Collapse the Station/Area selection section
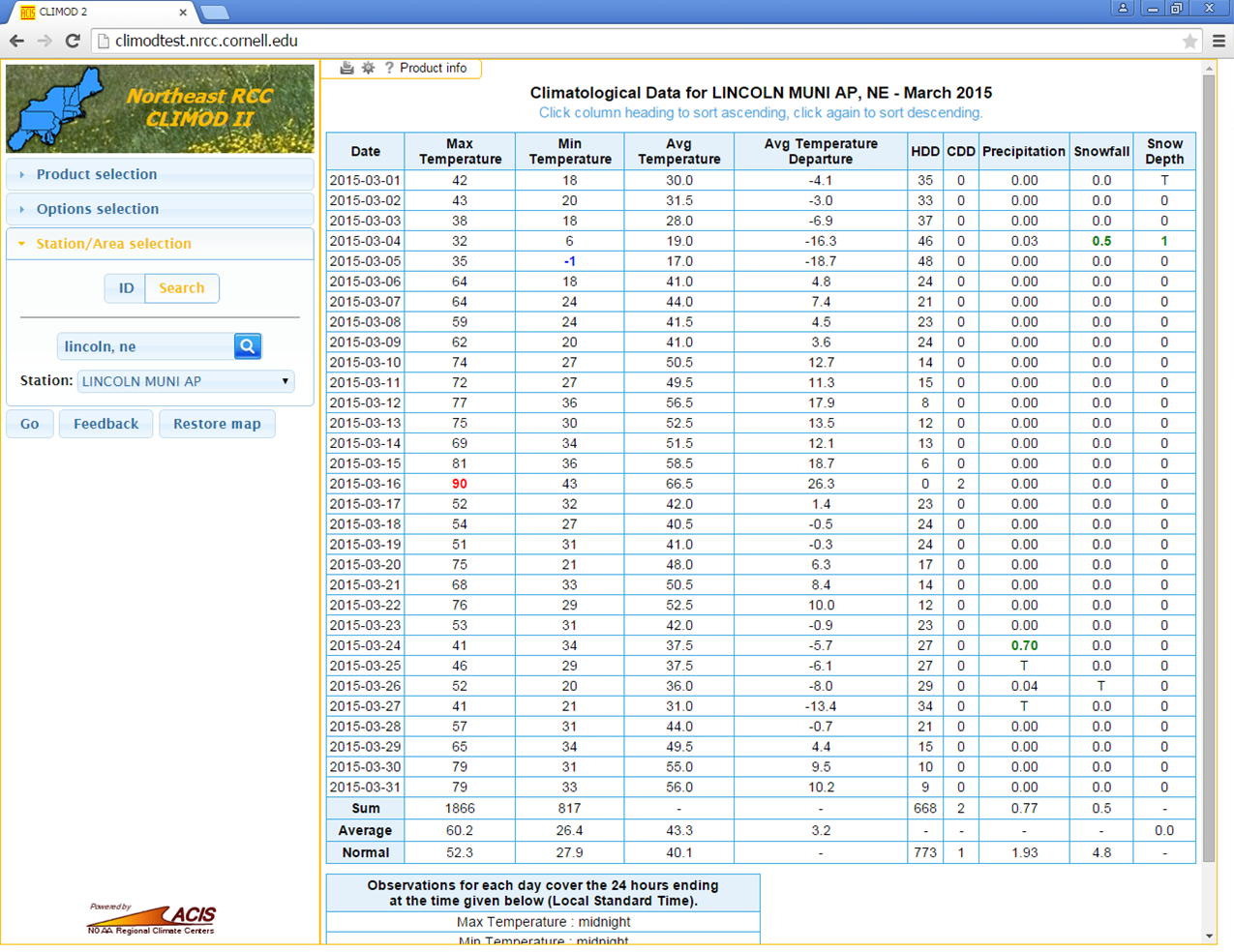The image size is (1234, 952). click(113, 244)
